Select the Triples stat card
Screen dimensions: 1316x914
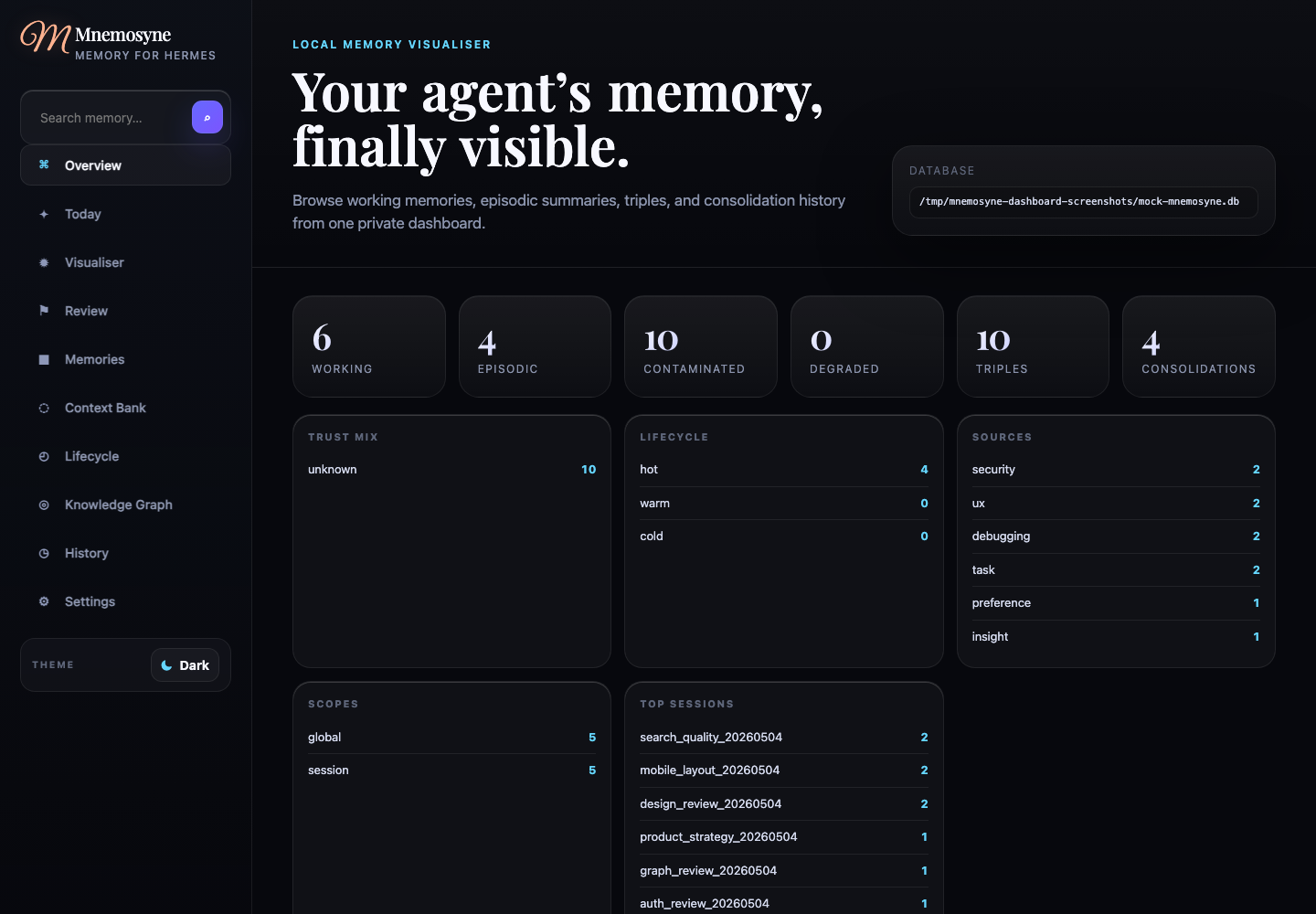coord(1033,346)
